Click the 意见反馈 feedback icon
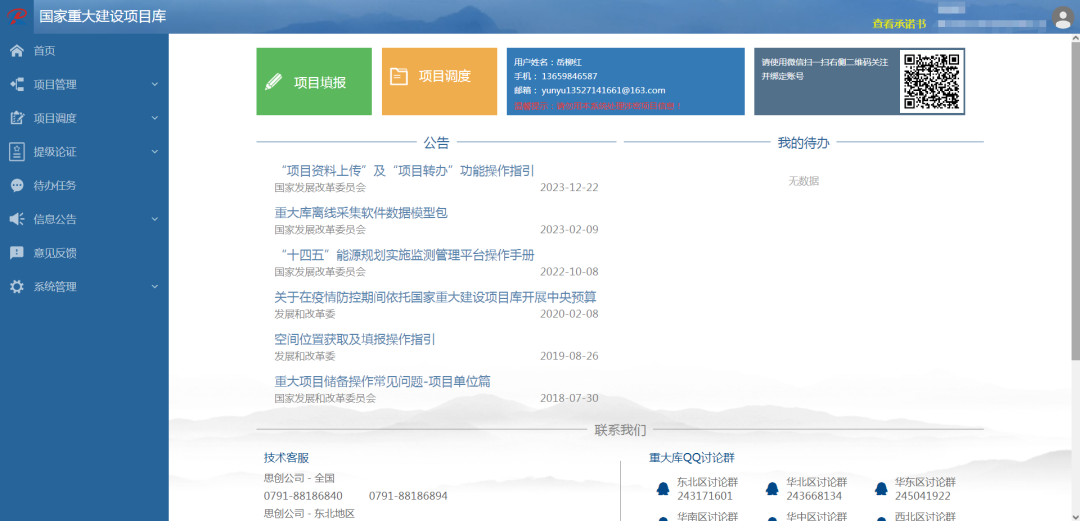Screen dimensions: 1080x521 pos(17,253)
